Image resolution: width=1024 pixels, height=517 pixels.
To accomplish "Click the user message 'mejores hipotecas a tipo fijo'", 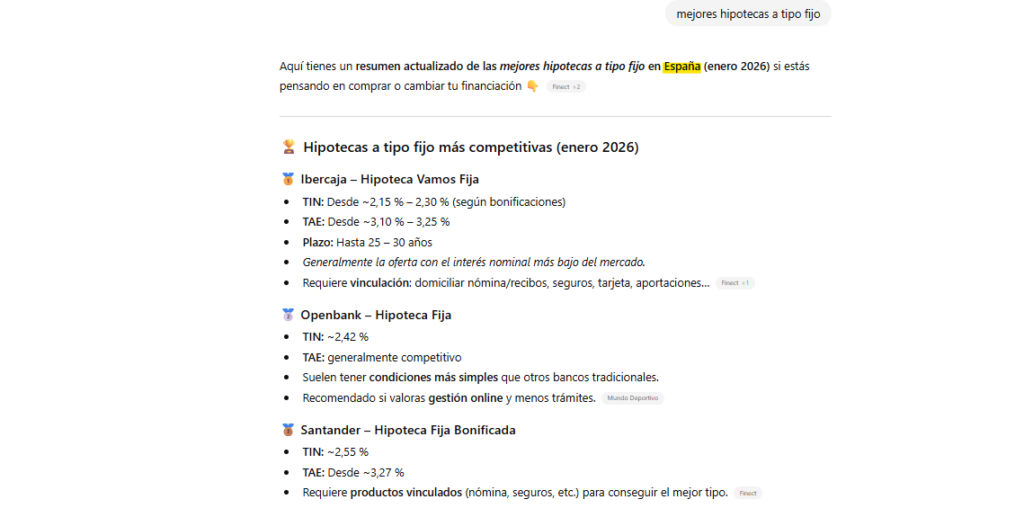I will (x=748, y=14).
